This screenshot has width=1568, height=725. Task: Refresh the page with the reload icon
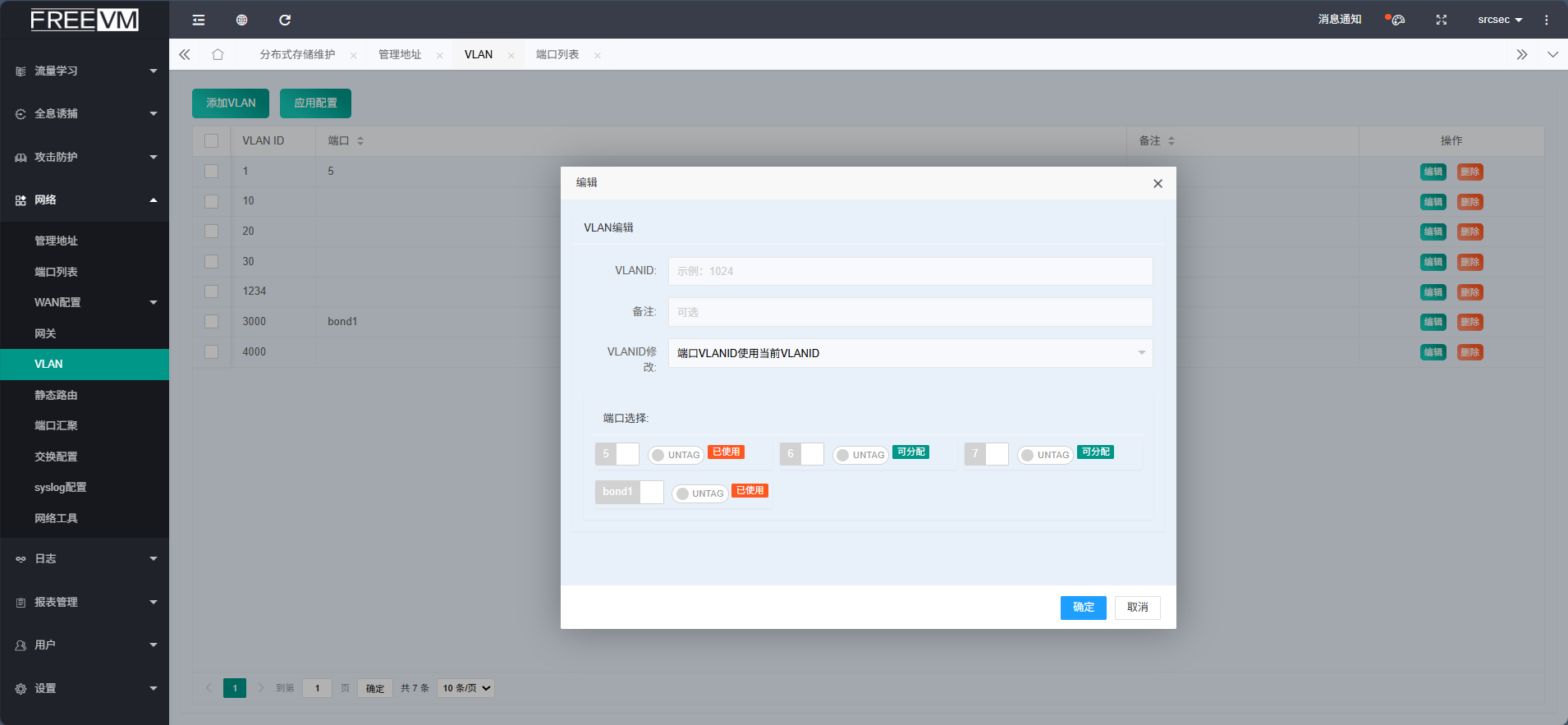point(285,20)
